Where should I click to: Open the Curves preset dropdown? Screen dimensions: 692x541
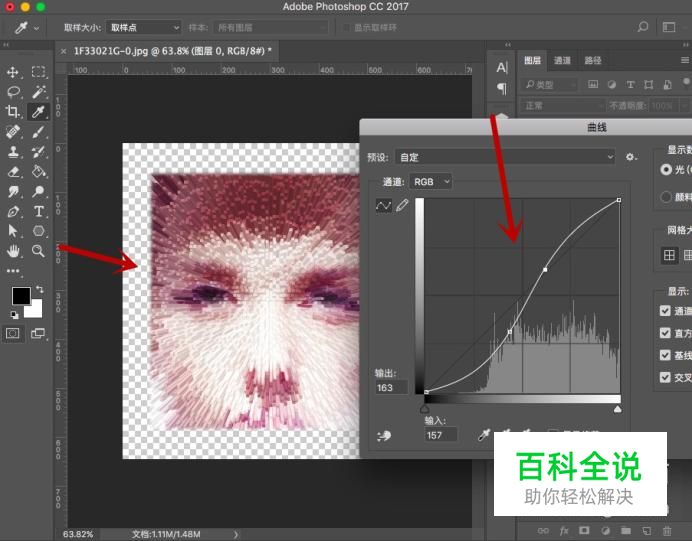point(505,157)
